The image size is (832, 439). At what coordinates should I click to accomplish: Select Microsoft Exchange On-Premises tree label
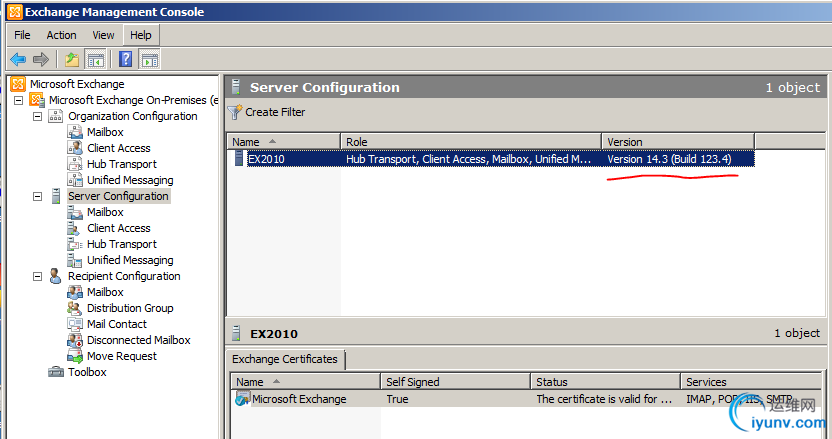pos(134,100)
